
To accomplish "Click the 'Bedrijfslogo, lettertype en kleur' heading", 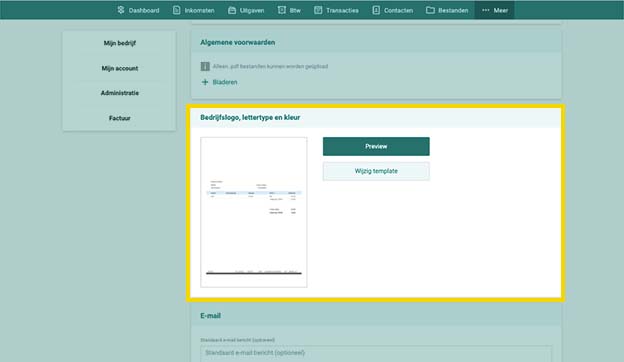I will (x=250, y=117).
